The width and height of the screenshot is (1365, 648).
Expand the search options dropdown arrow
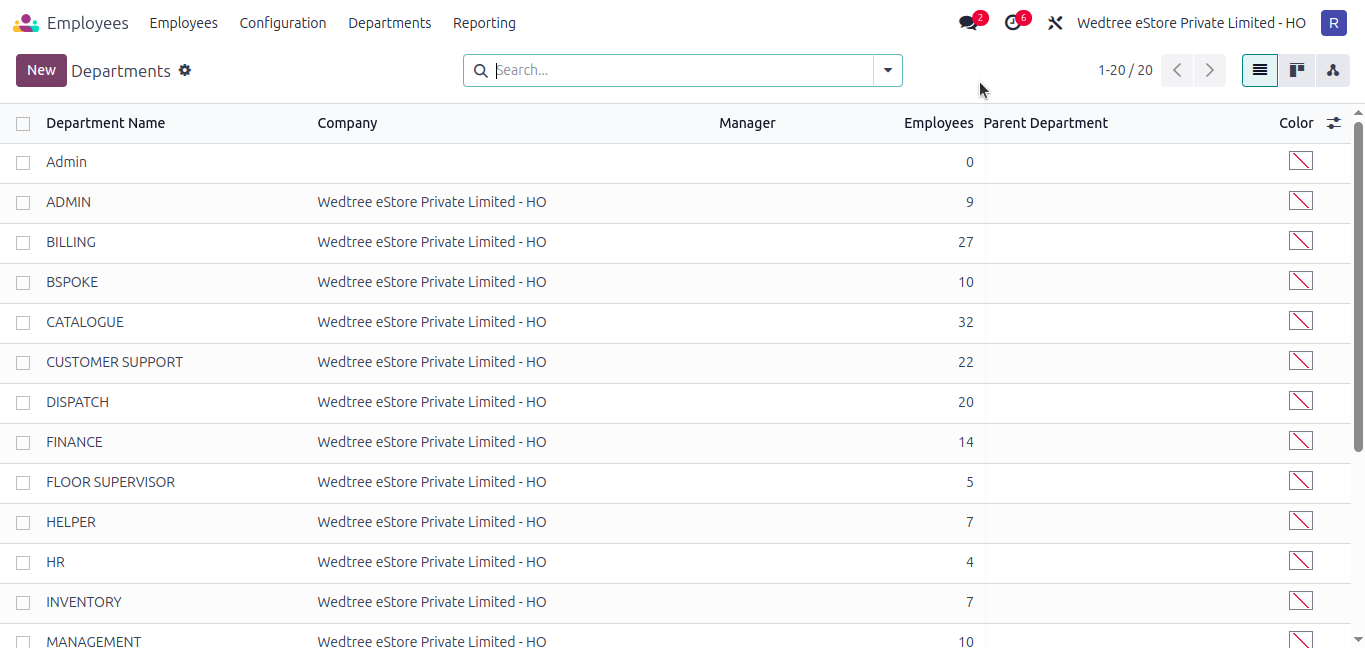[887, 70]
